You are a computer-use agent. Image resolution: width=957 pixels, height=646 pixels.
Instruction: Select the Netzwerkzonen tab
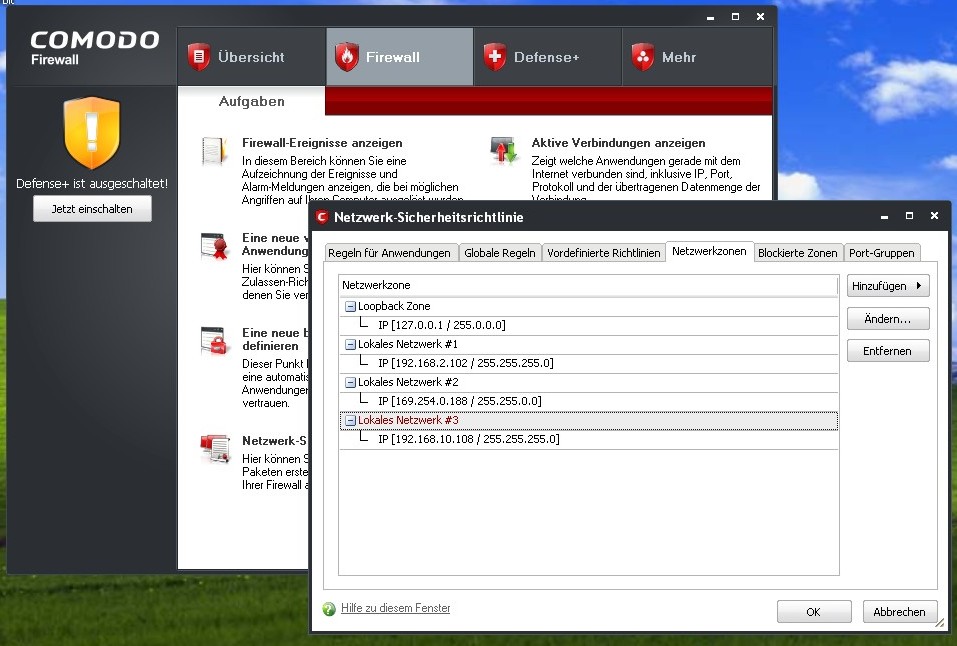coord(709,251)
